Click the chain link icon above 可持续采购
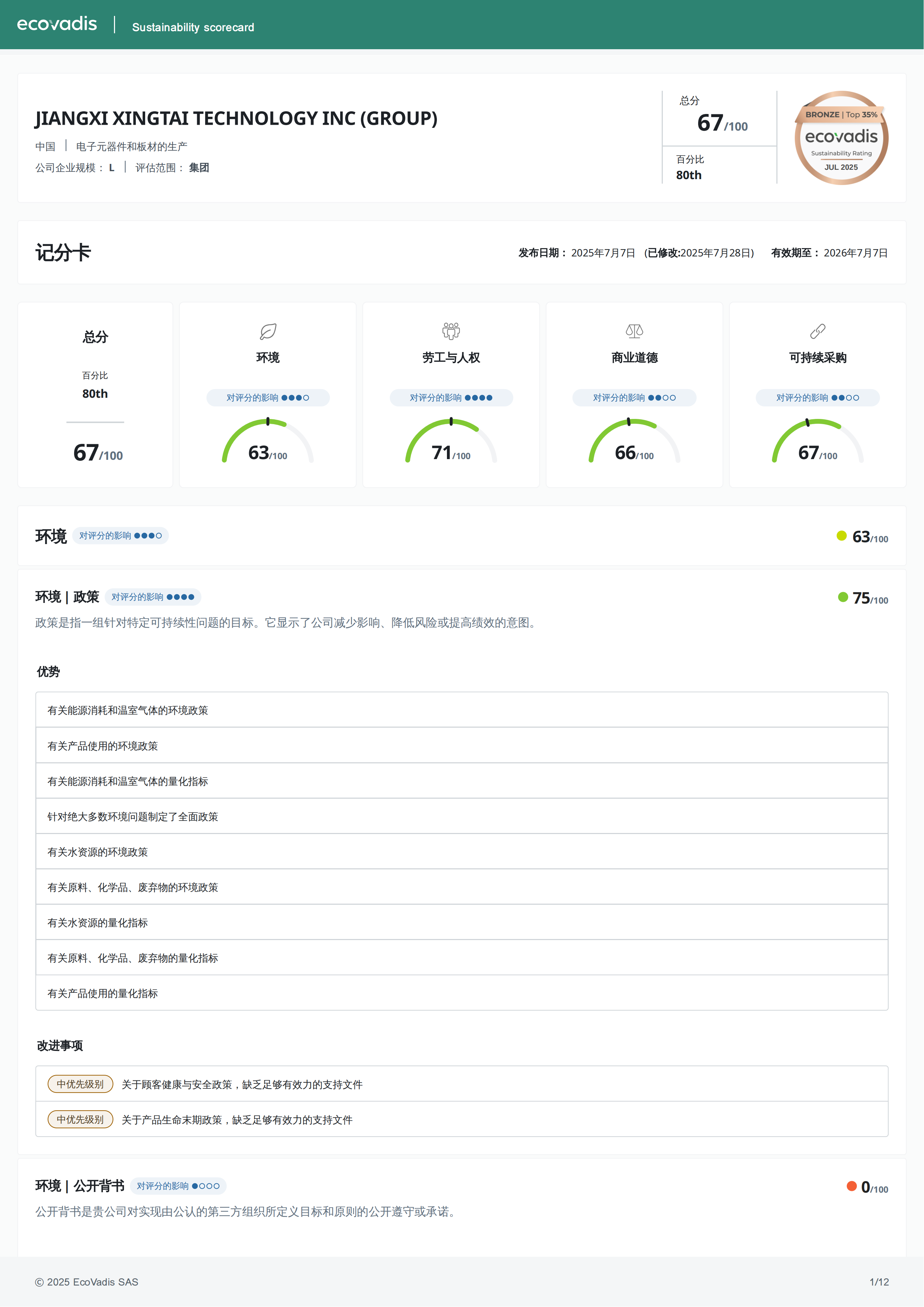This screenshot has height=1307, width=924. point(818,331)
